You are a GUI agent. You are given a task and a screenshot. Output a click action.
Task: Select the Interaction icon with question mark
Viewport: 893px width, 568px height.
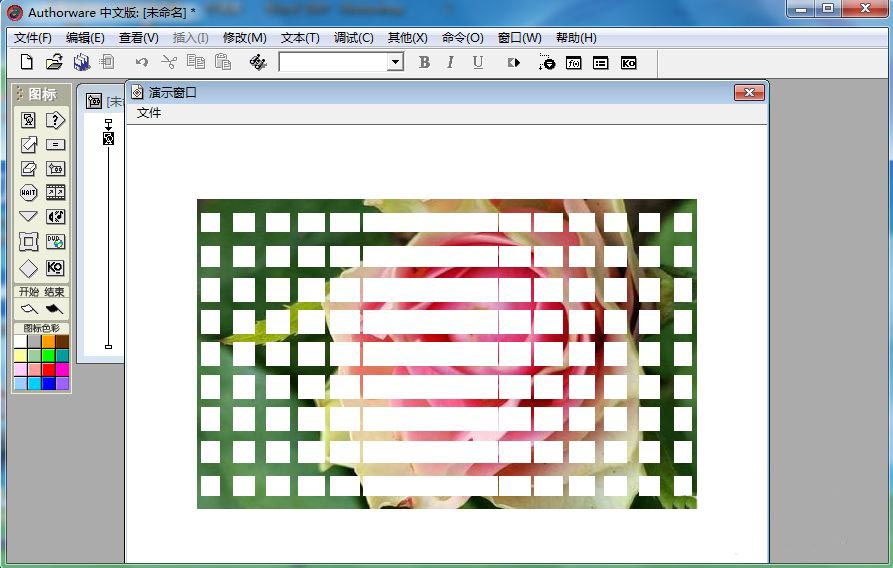click(x=55, y=120)
